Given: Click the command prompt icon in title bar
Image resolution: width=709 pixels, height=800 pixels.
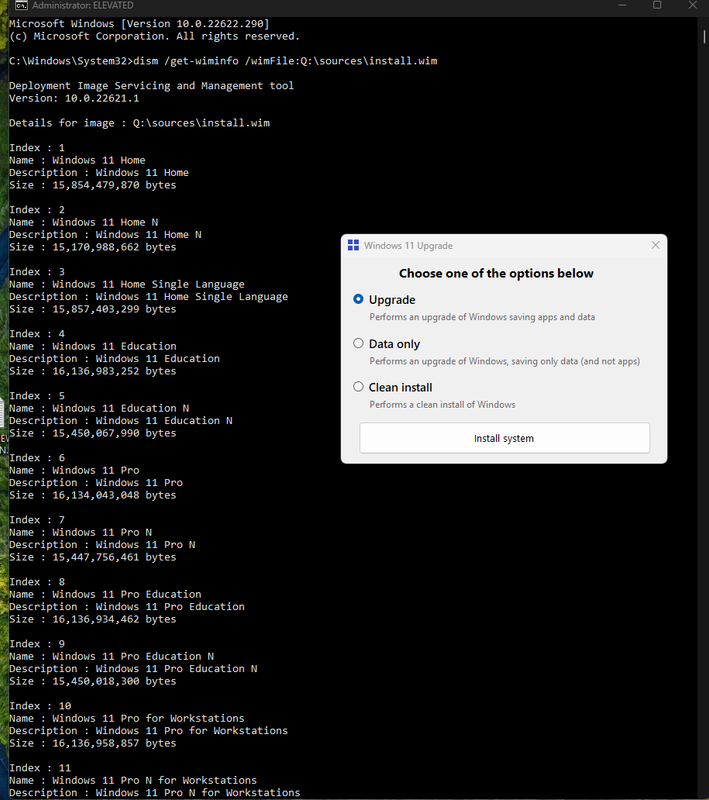Looking at the screenshot, I should 21,6.
